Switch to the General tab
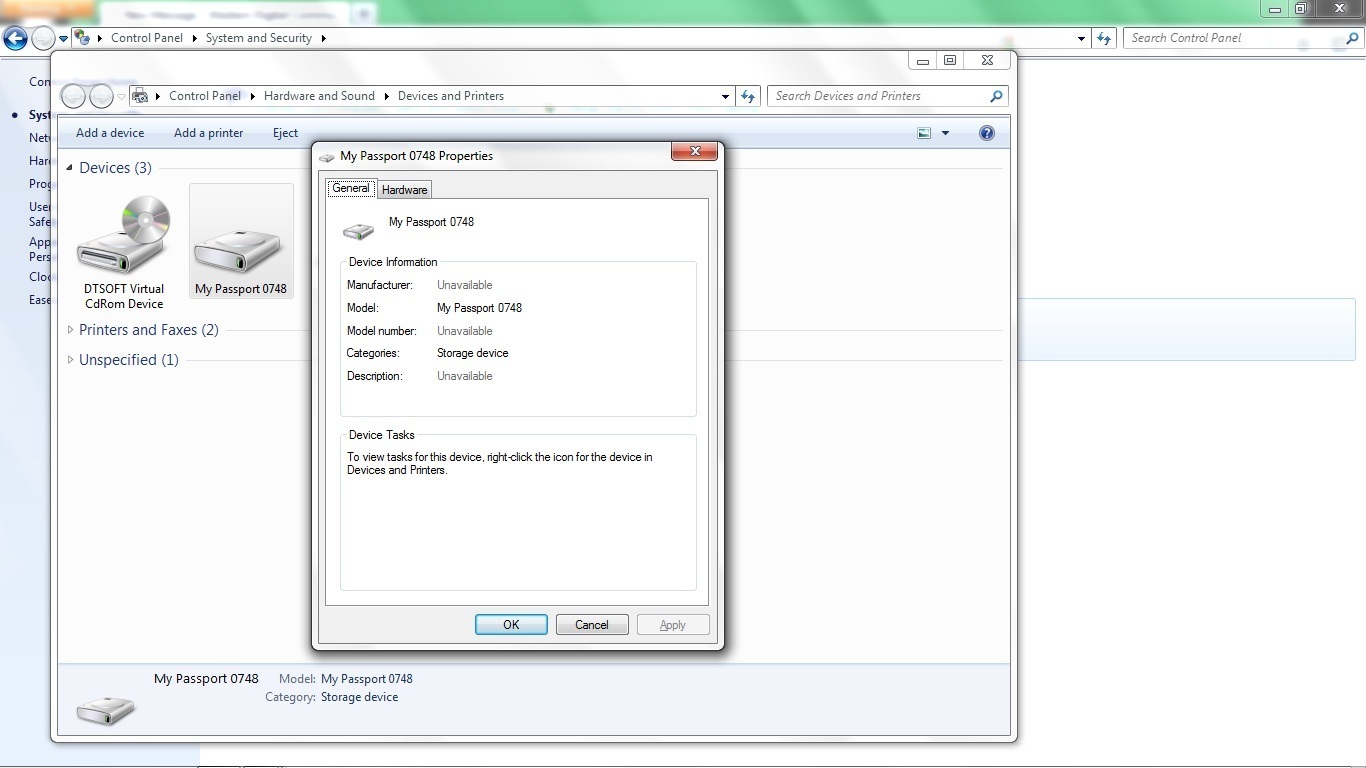The height and width of the screenshot is (768, 1366). 351,189
